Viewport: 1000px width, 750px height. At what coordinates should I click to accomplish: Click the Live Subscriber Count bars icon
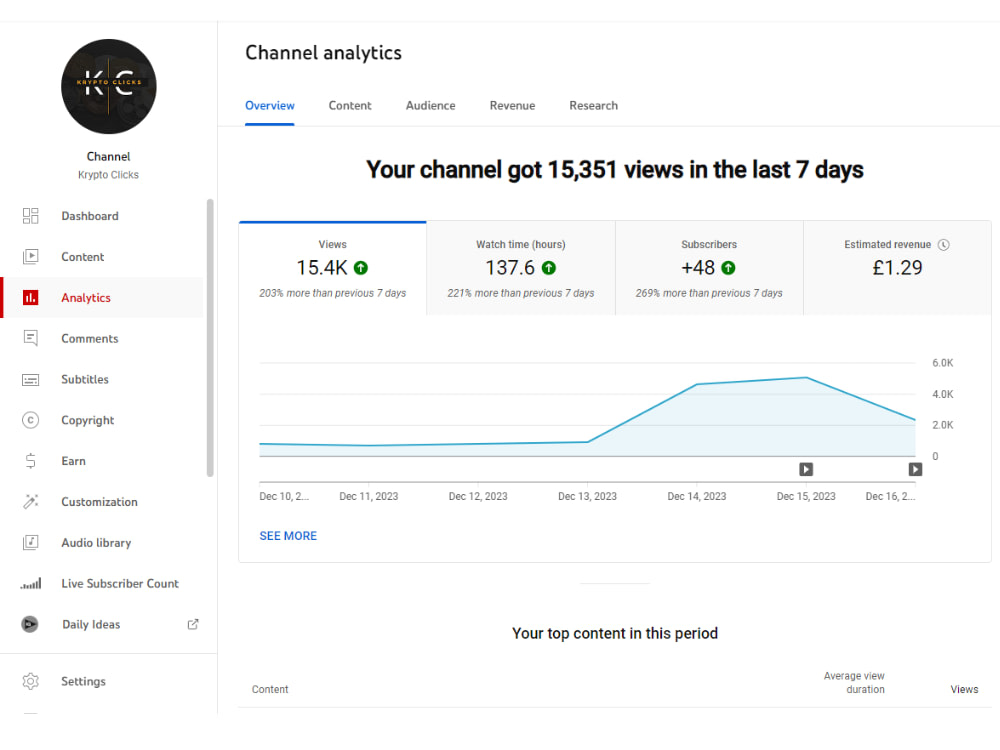pyautogui.click(x=31, y=584)
